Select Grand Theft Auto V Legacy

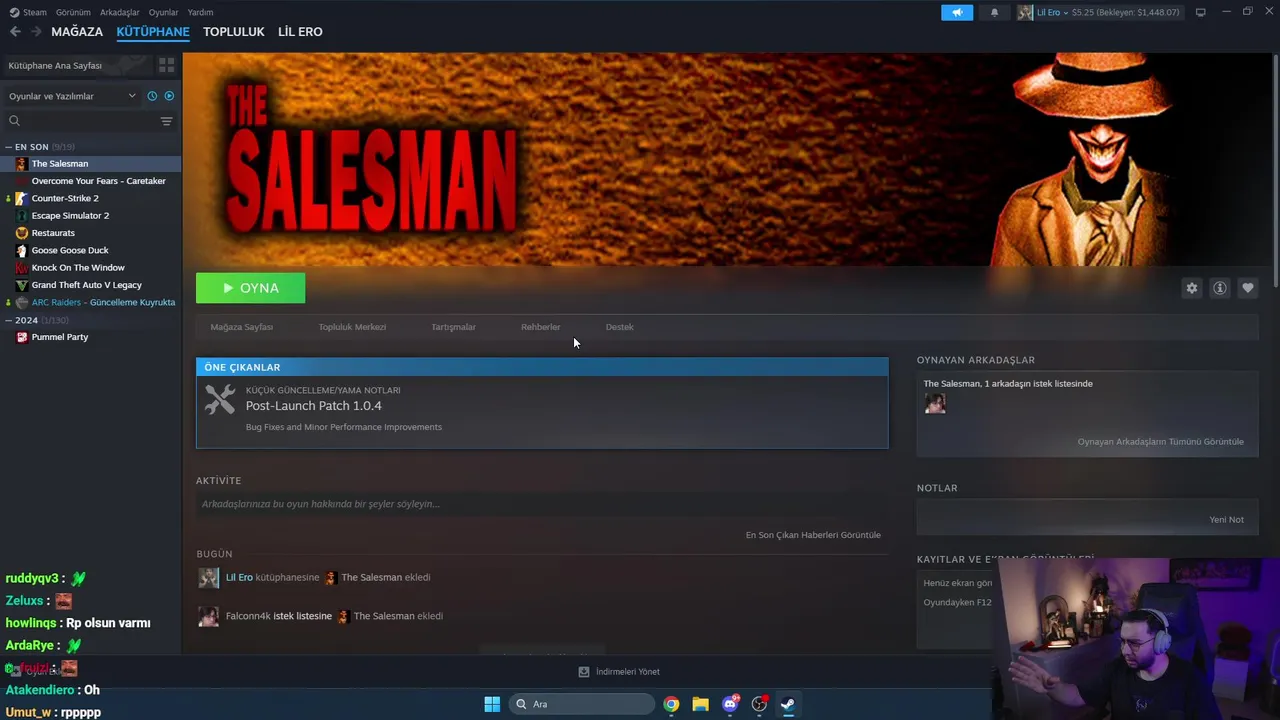pyautogui.click(x=87, y=285)
